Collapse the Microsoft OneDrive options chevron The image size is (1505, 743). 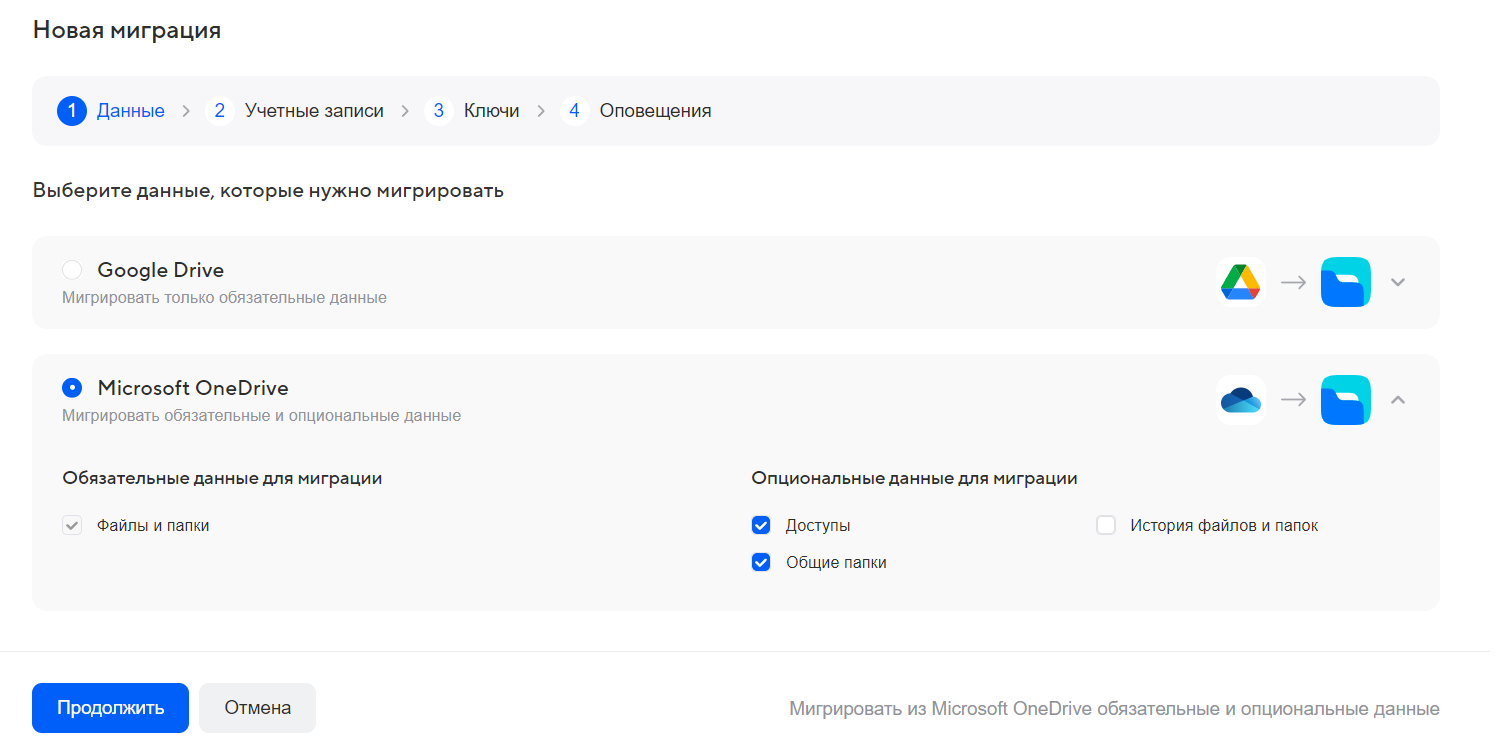pos(1398,399)
